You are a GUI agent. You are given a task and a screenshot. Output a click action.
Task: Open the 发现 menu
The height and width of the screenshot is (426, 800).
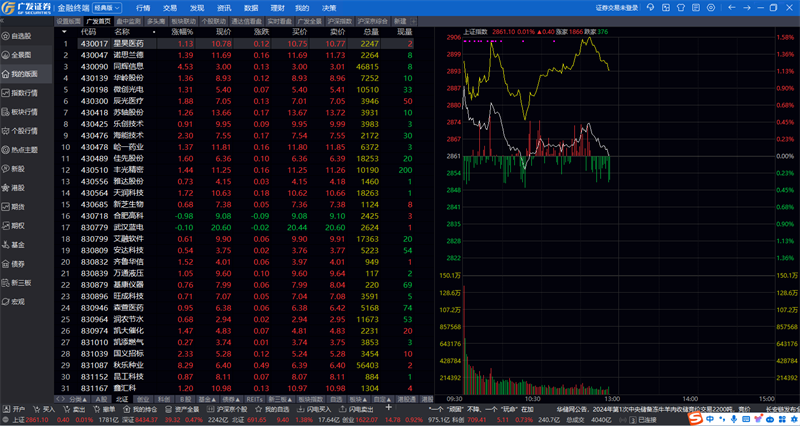tap(197, 8)
